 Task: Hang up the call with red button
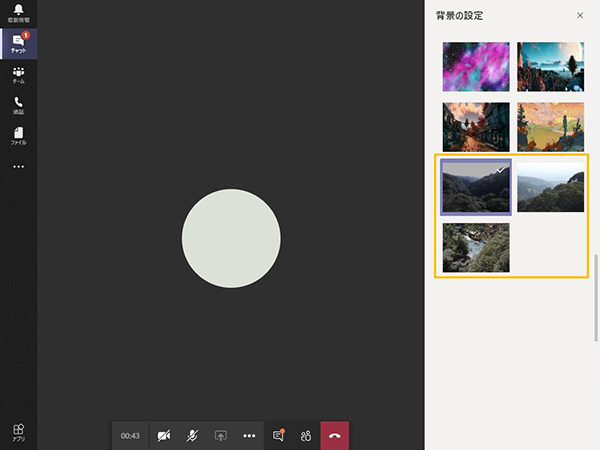coord(334,436)
